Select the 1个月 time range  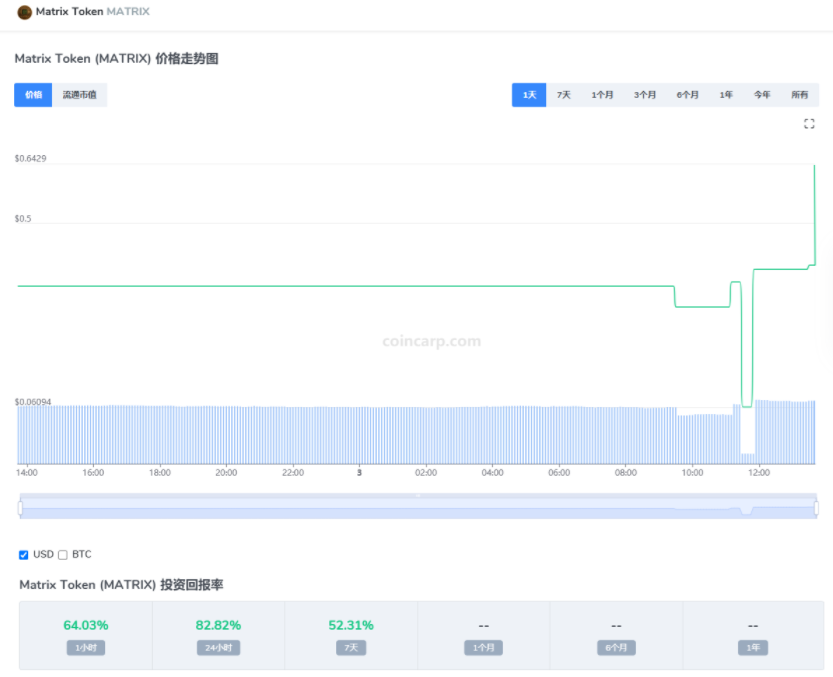(602, 94)
